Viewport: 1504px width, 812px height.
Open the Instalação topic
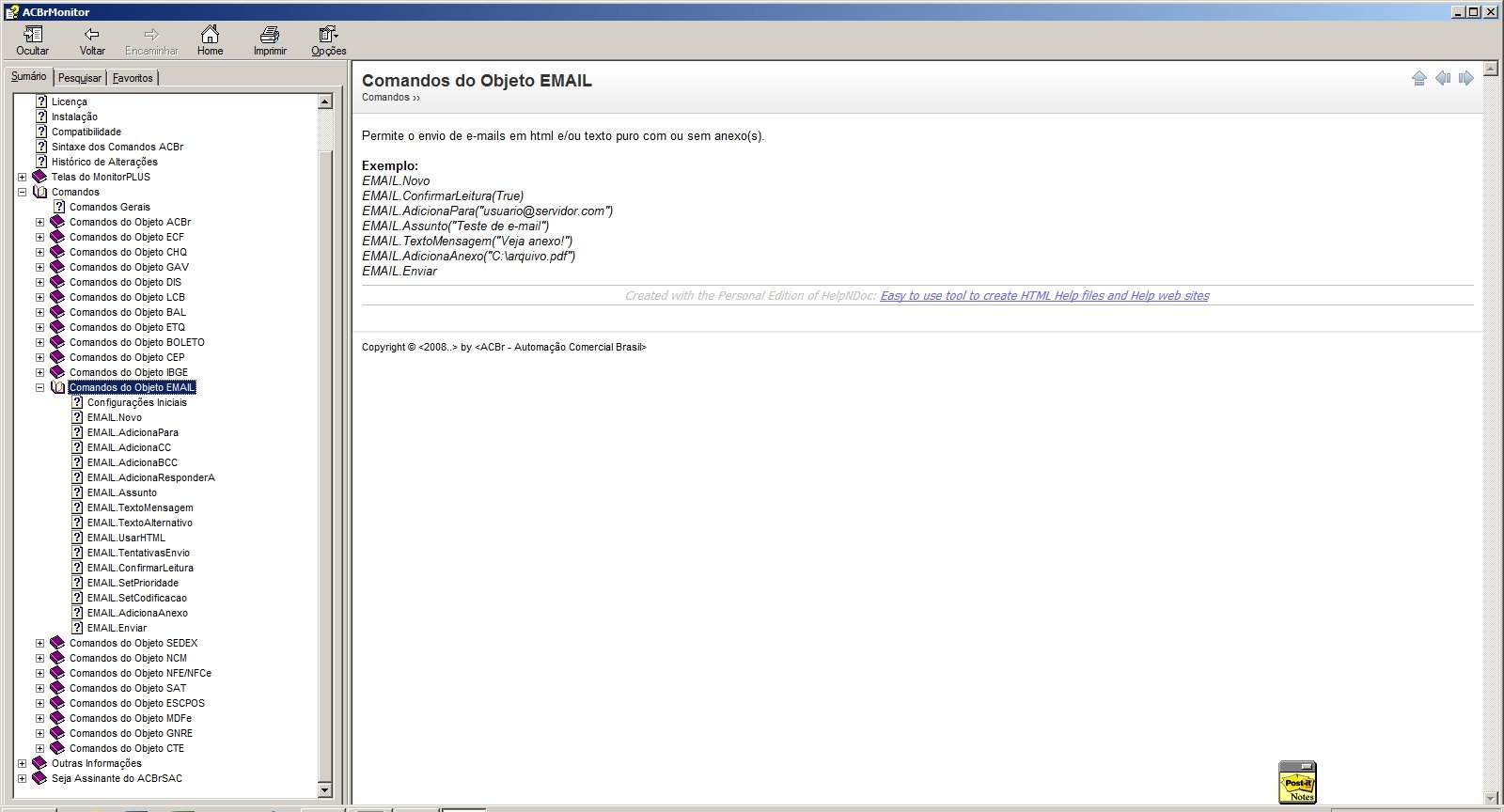(x=74, y=117)
